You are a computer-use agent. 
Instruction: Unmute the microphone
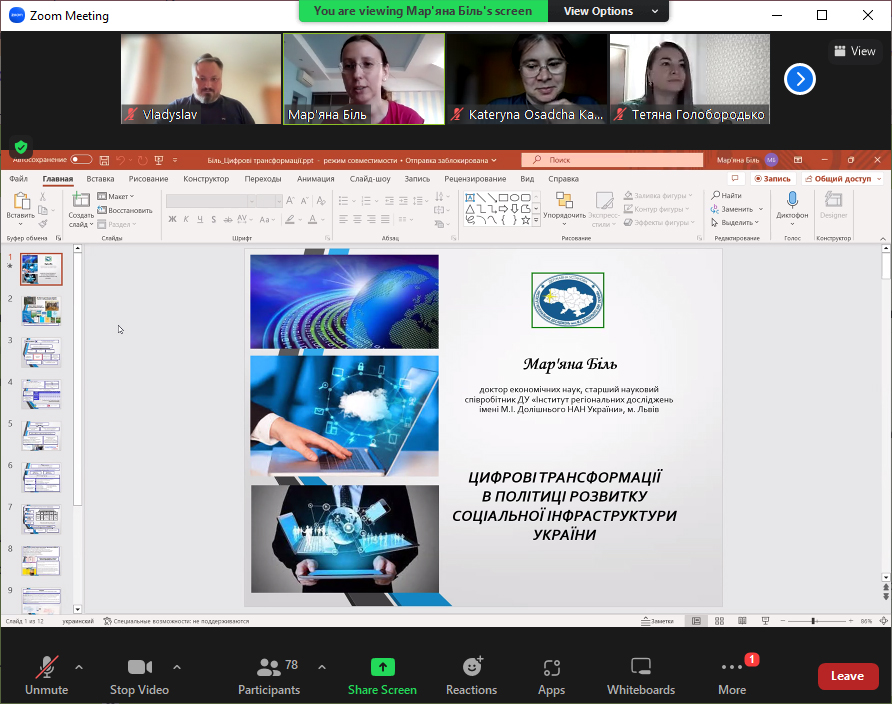46,668
